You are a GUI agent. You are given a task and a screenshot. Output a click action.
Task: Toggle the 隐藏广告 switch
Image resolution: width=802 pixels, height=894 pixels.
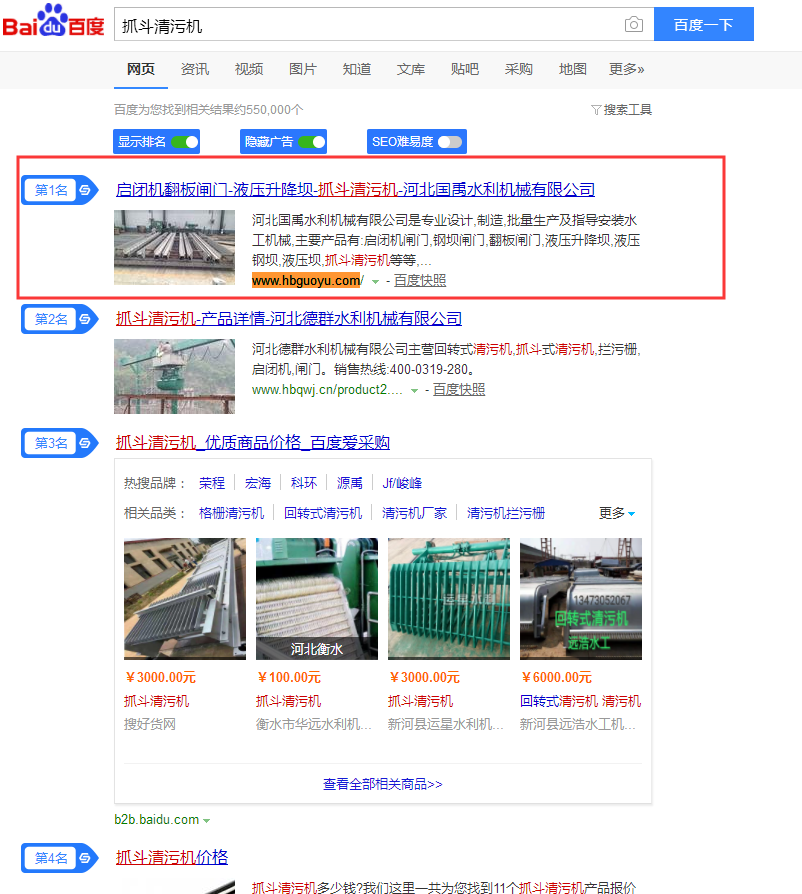[312, 141]
